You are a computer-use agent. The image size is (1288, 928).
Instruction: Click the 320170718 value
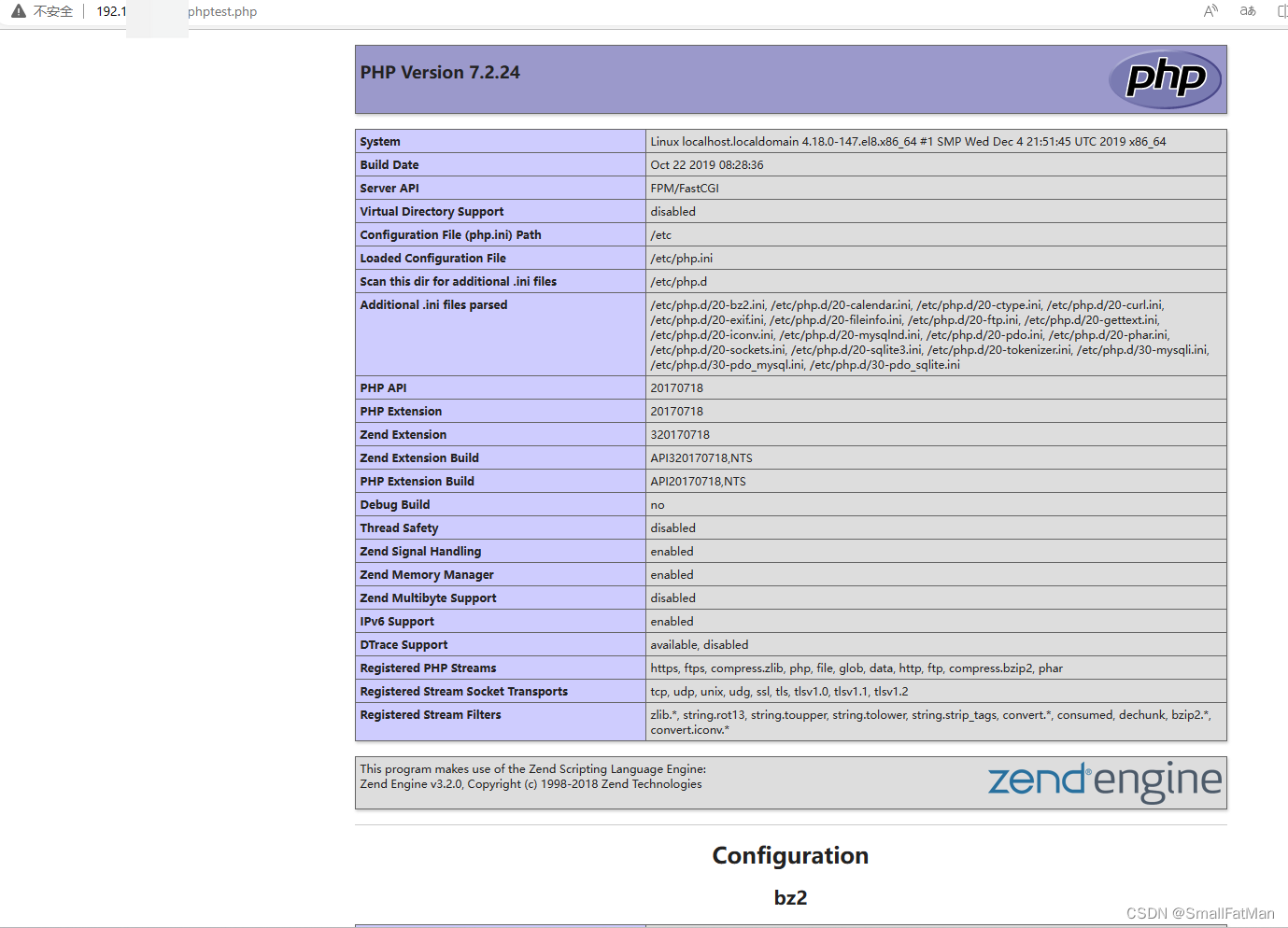click(x=680, y=434)
